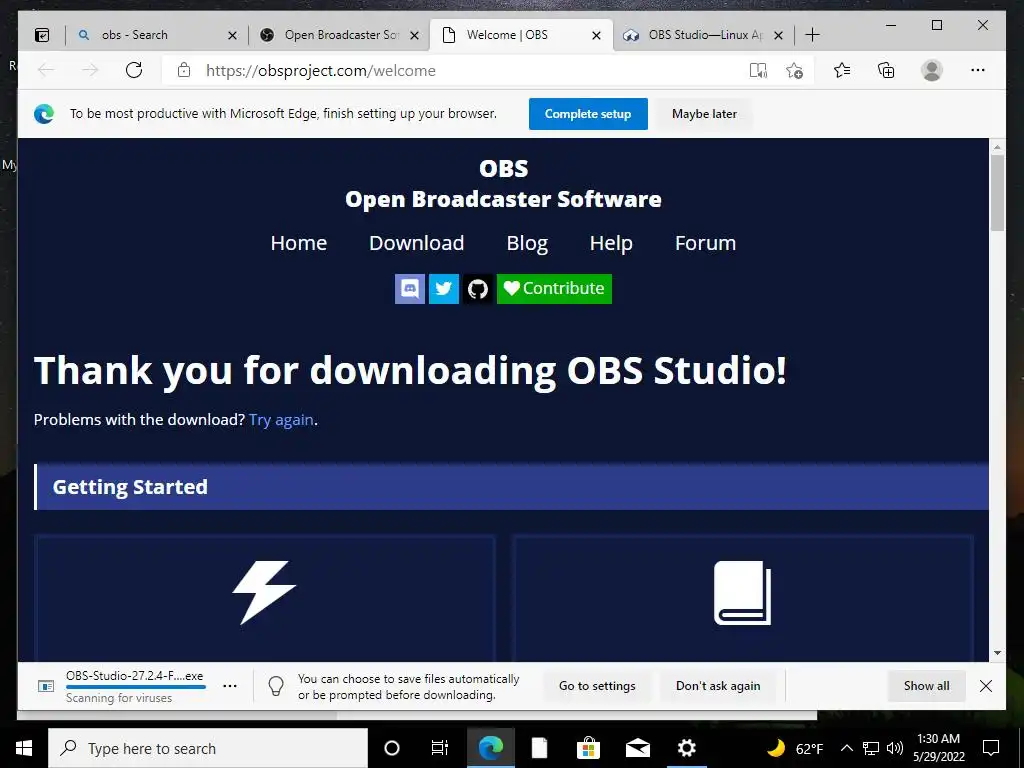Close the Welcome | OBS tab
Screen dimensions: 1024x768
coord(596,35)
